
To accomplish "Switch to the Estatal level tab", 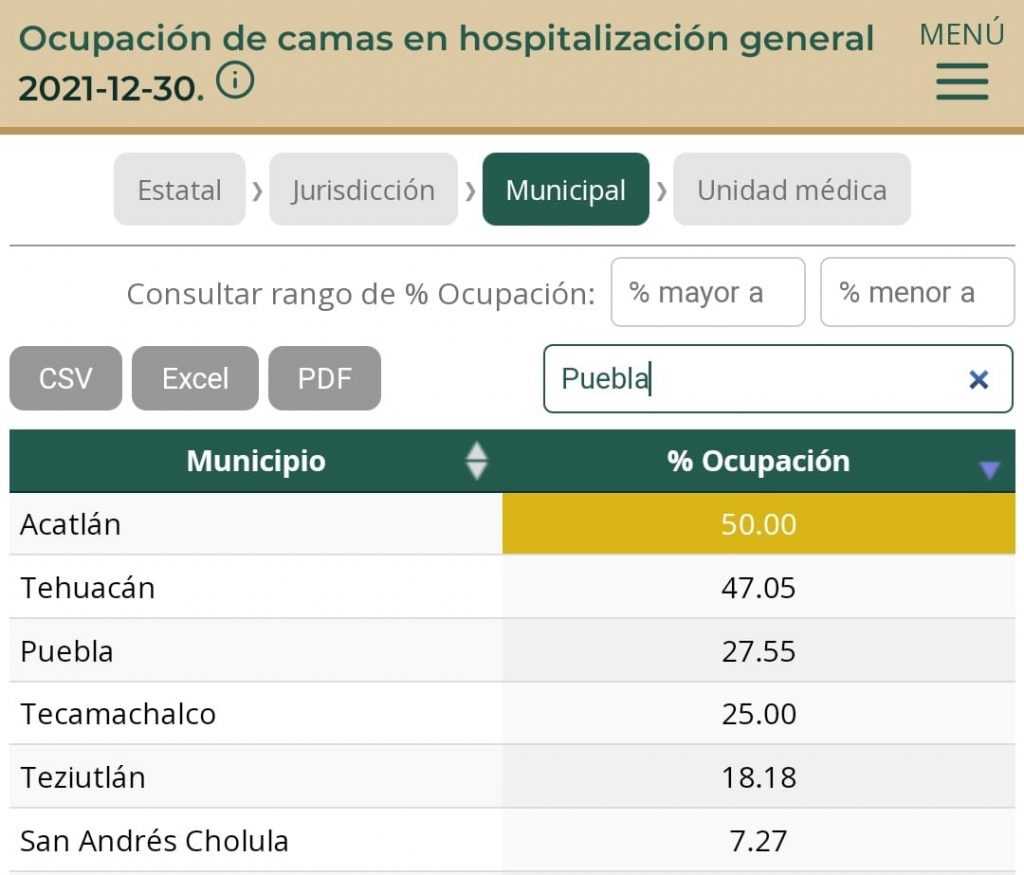I will [179, 189].
